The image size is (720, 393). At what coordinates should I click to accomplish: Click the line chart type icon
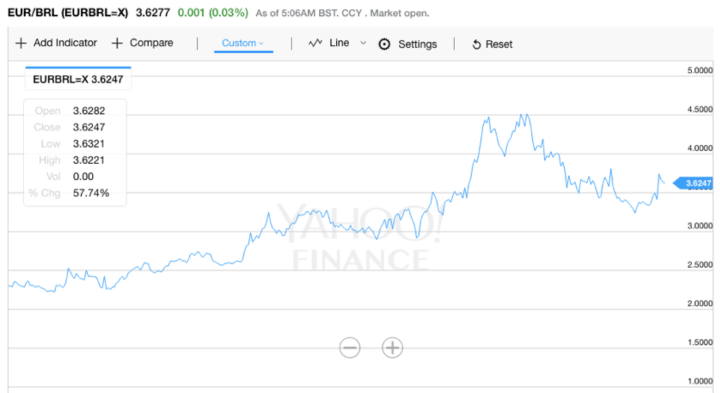(315, 43)
